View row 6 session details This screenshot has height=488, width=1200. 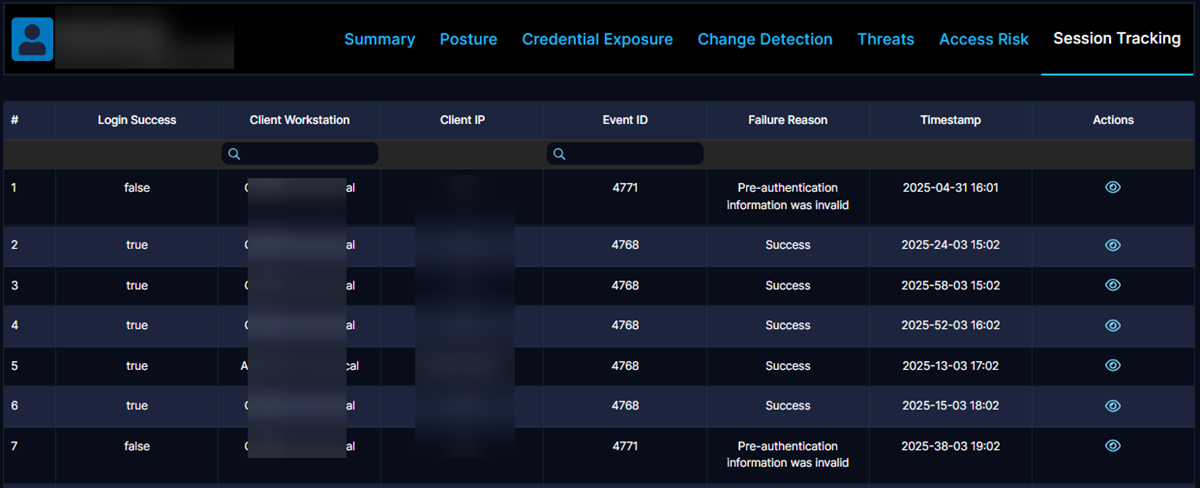[x=1112, y=405]
